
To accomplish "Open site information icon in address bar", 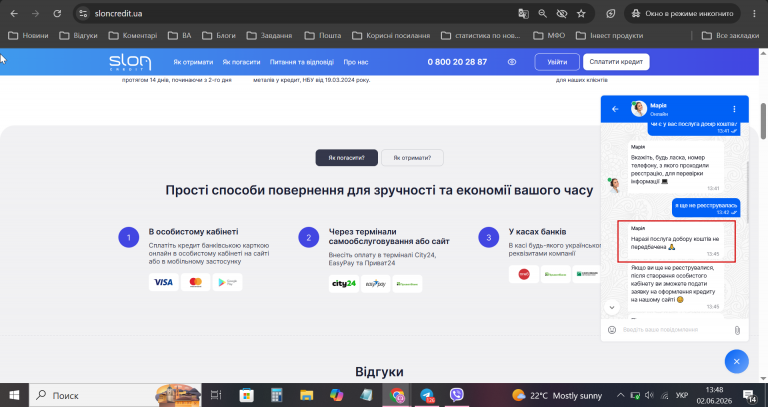I will (x=83, y=14).
